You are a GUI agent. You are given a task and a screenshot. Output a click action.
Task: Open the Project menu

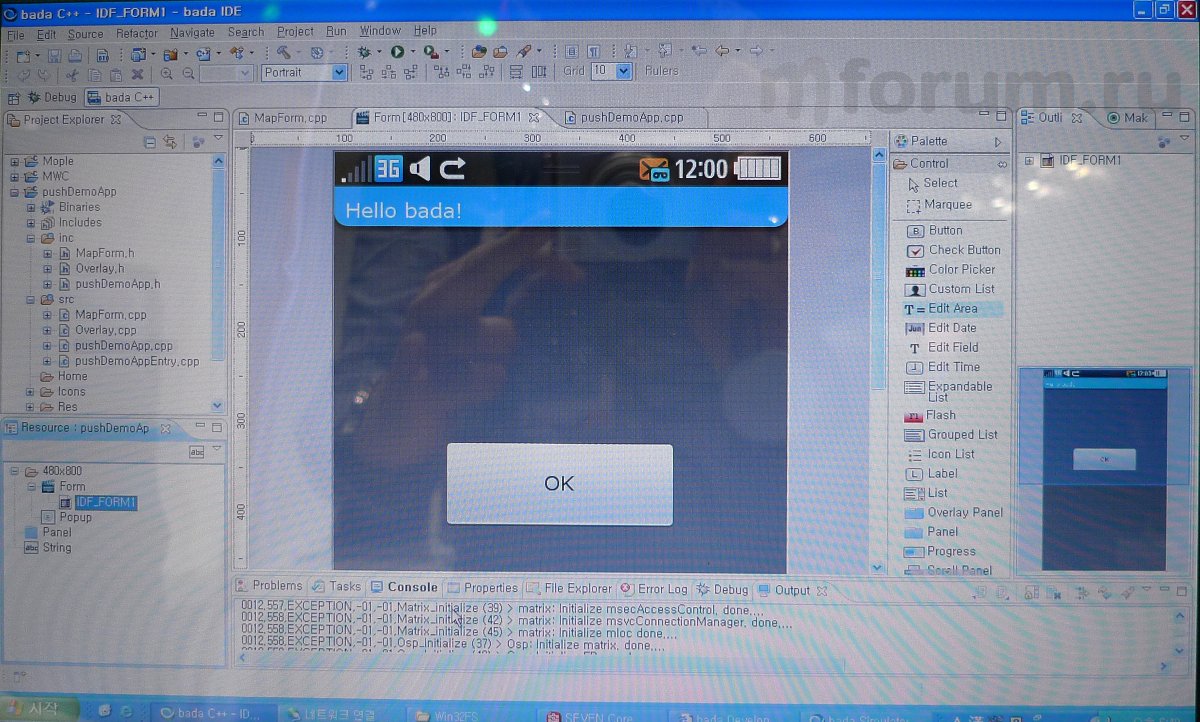(x=295, y=32)
